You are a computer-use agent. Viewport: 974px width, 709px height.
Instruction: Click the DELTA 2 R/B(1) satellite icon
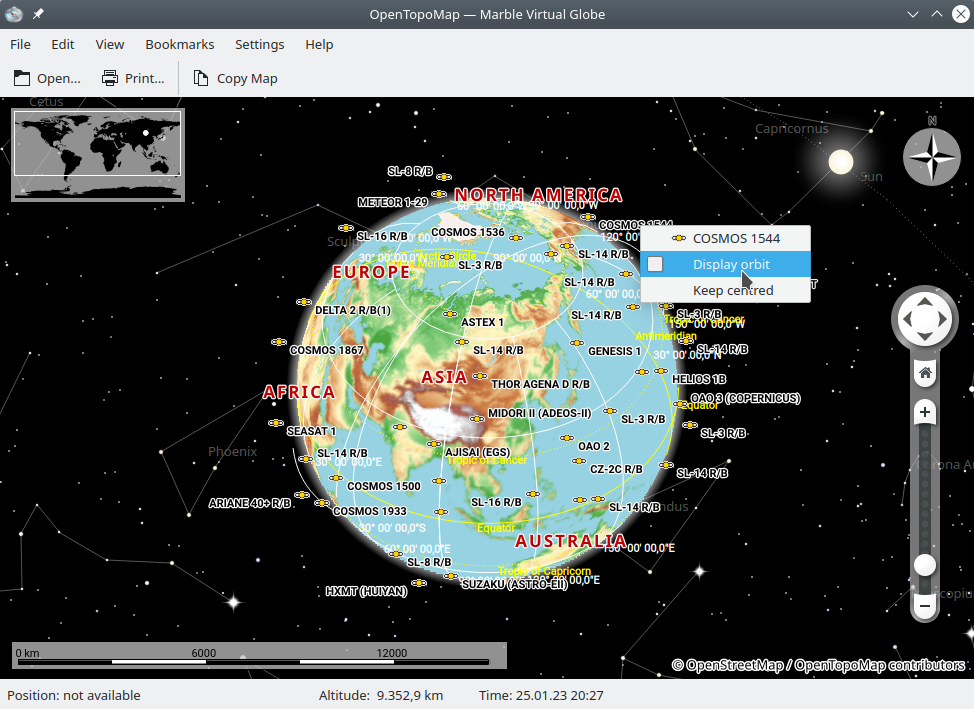click(x=304, y=302)
